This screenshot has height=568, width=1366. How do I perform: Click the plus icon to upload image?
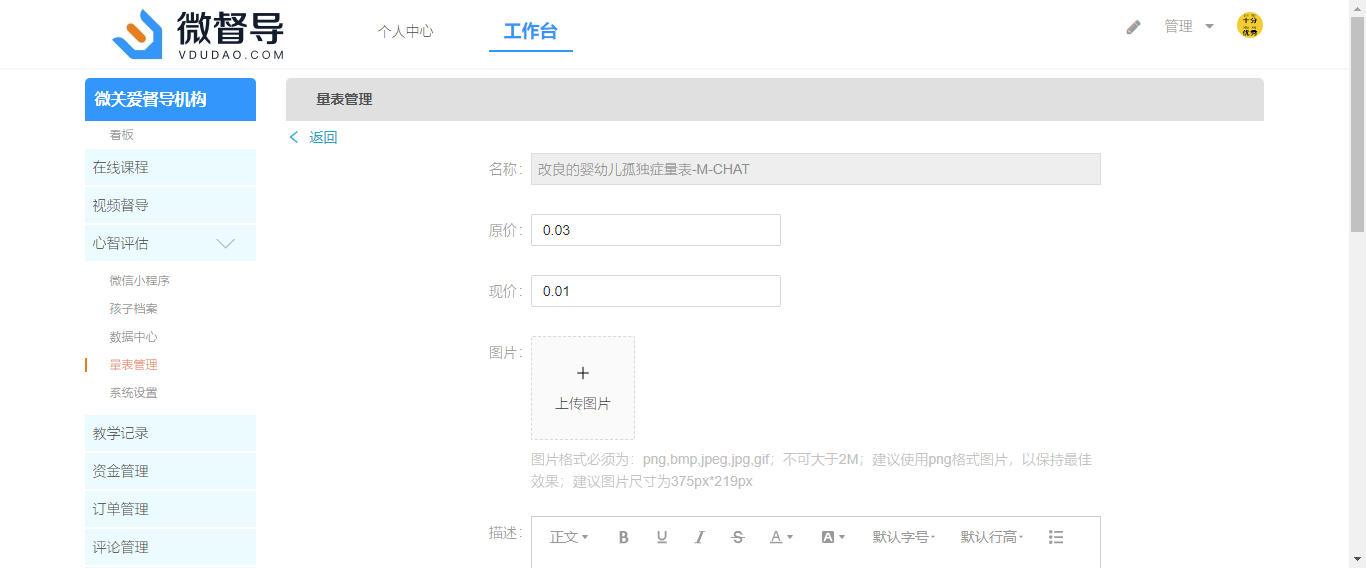pyautogui.click(x=583, y=373)
